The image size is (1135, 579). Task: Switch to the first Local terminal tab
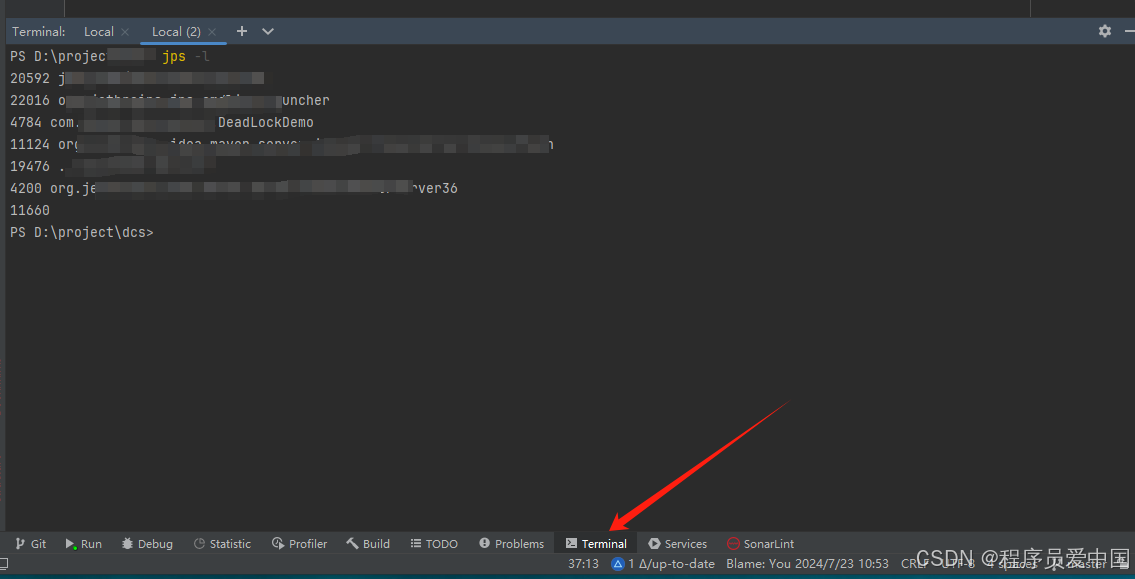(98, 31)
